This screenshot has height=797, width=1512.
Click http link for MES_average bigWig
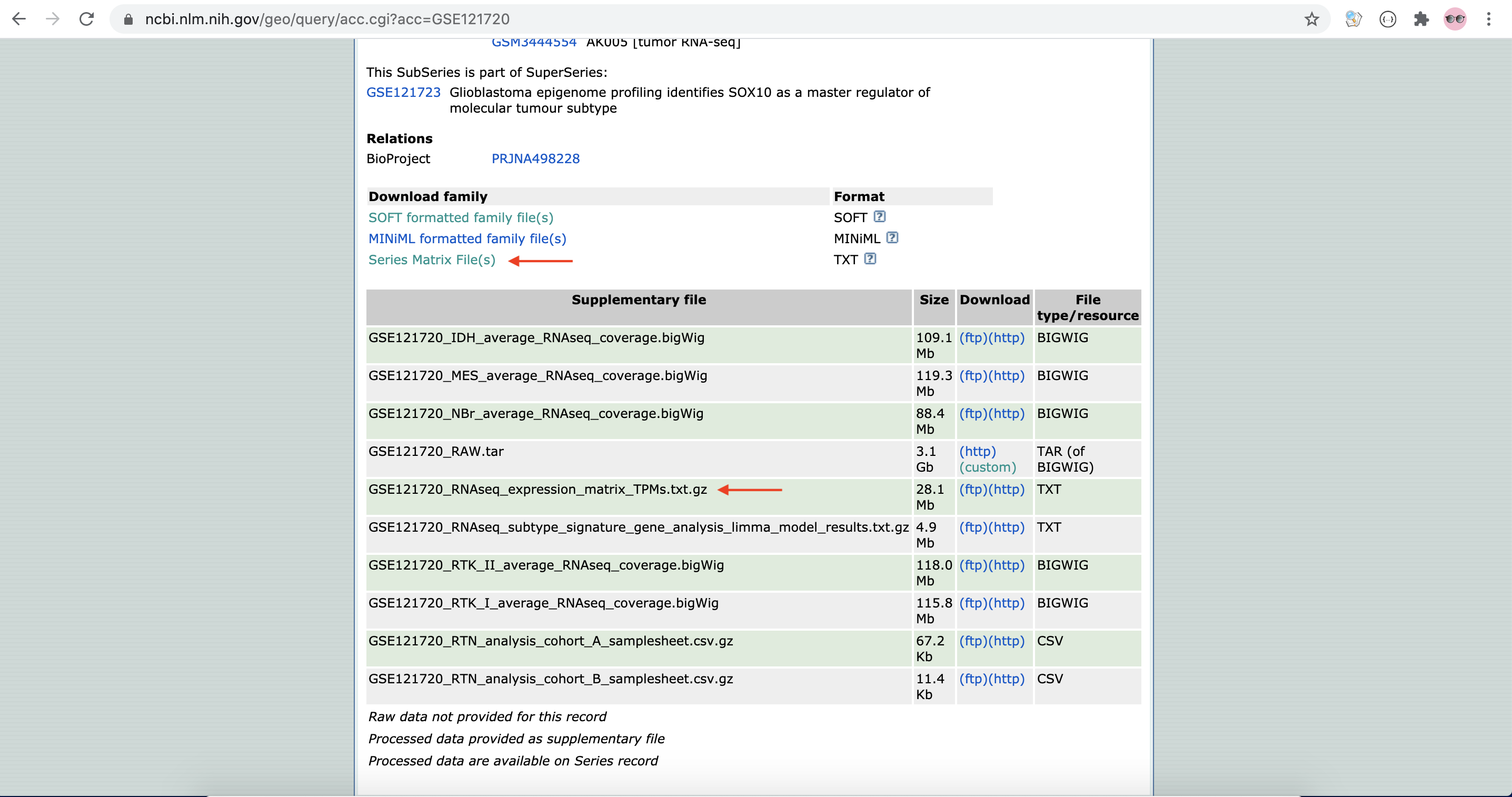click(1006, 376)
